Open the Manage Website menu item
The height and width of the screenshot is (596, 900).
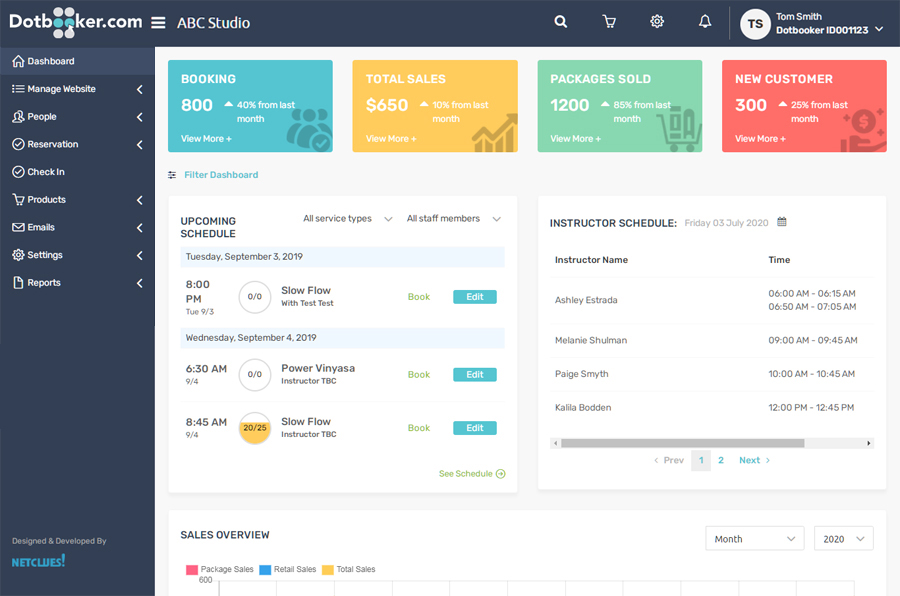click(58, 87)
